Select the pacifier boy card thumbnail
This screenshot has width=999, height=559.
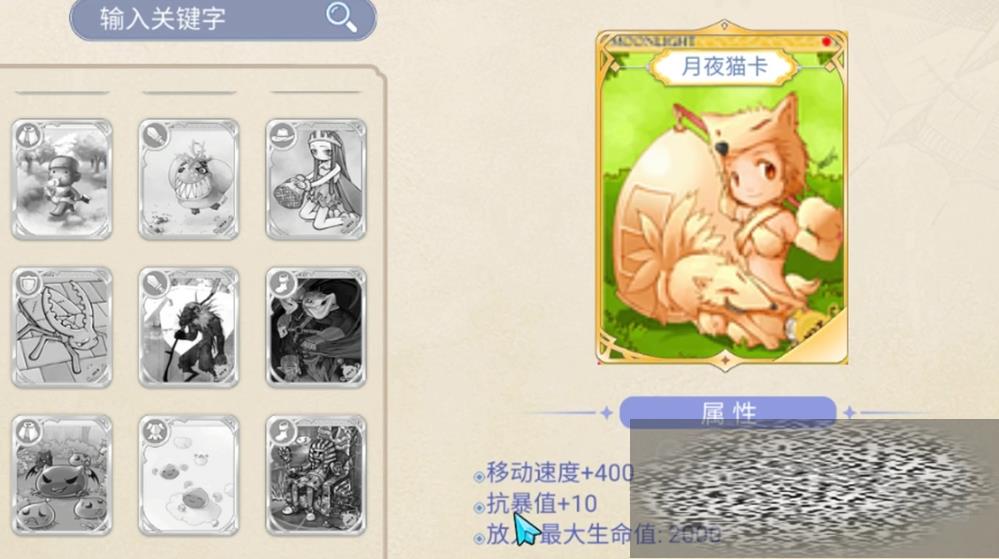(62, 179)
